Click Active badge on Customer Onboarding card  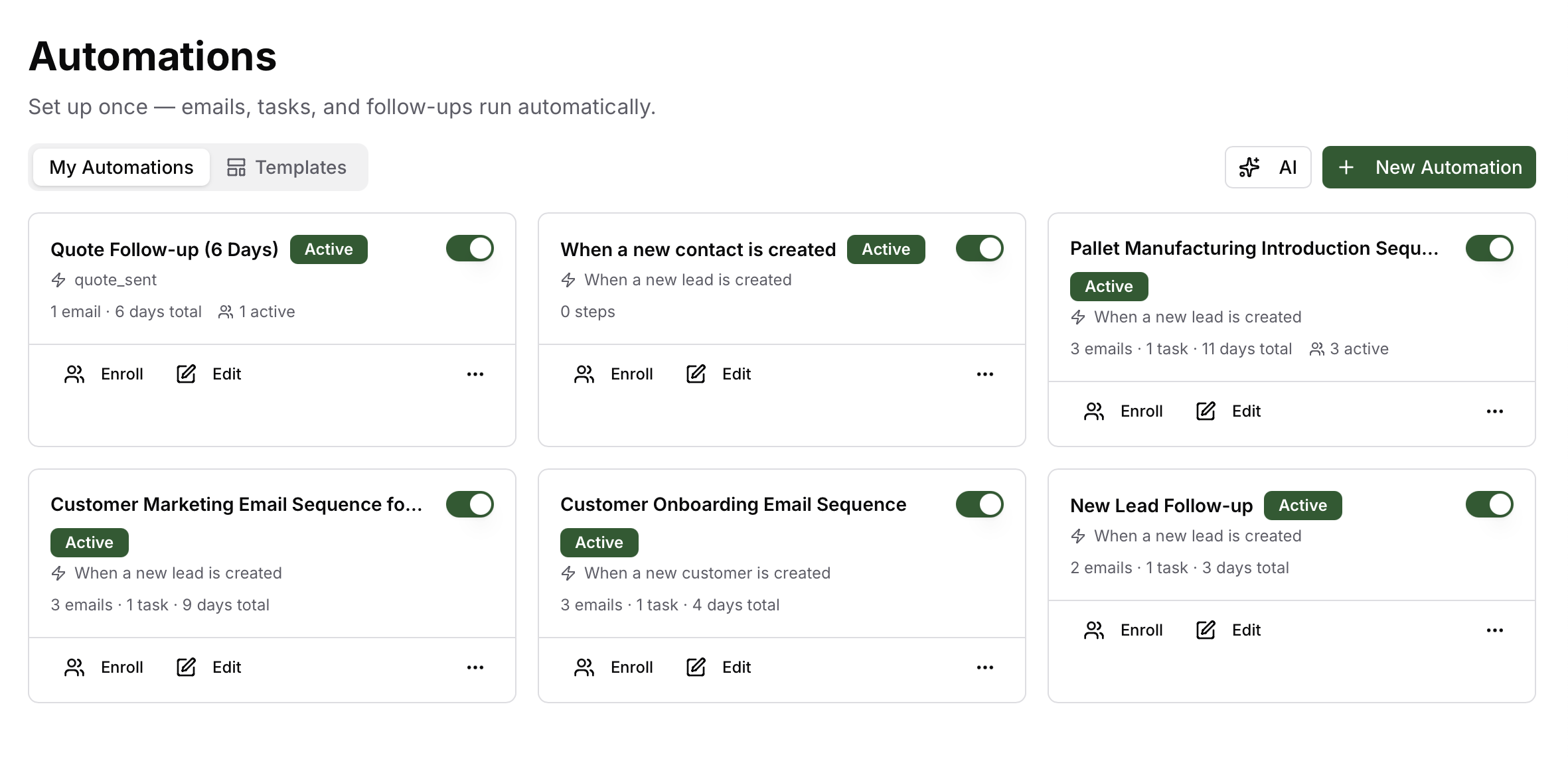599,543
